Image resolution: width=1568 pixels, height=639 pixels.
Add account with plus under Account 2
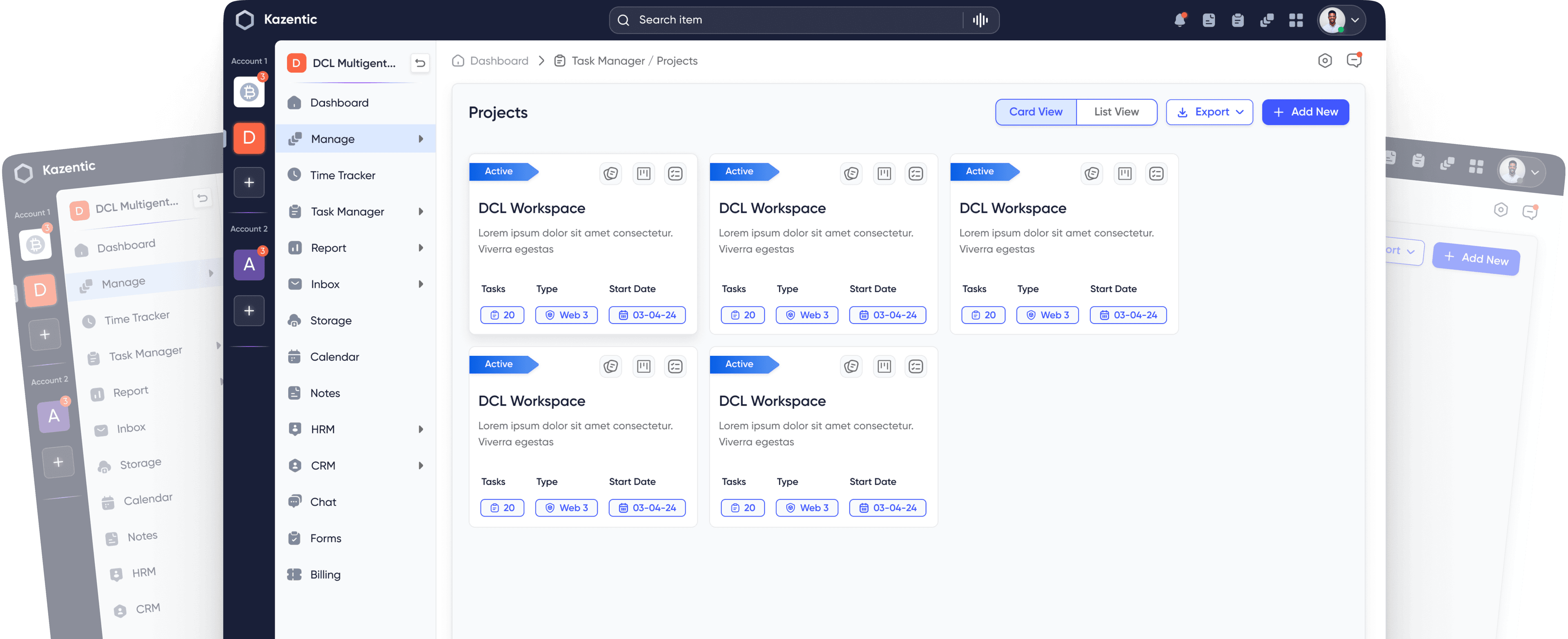coord(249,311)
